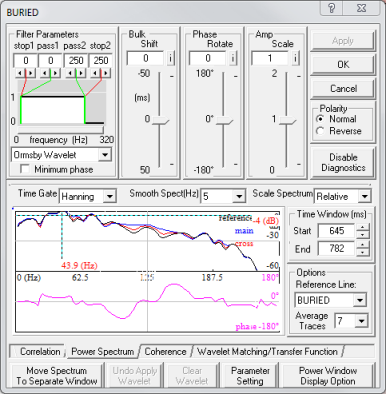Increment Time Window Start value up arrow
Viewport: 386px width, 394px height.
click(x=362, y=227)
